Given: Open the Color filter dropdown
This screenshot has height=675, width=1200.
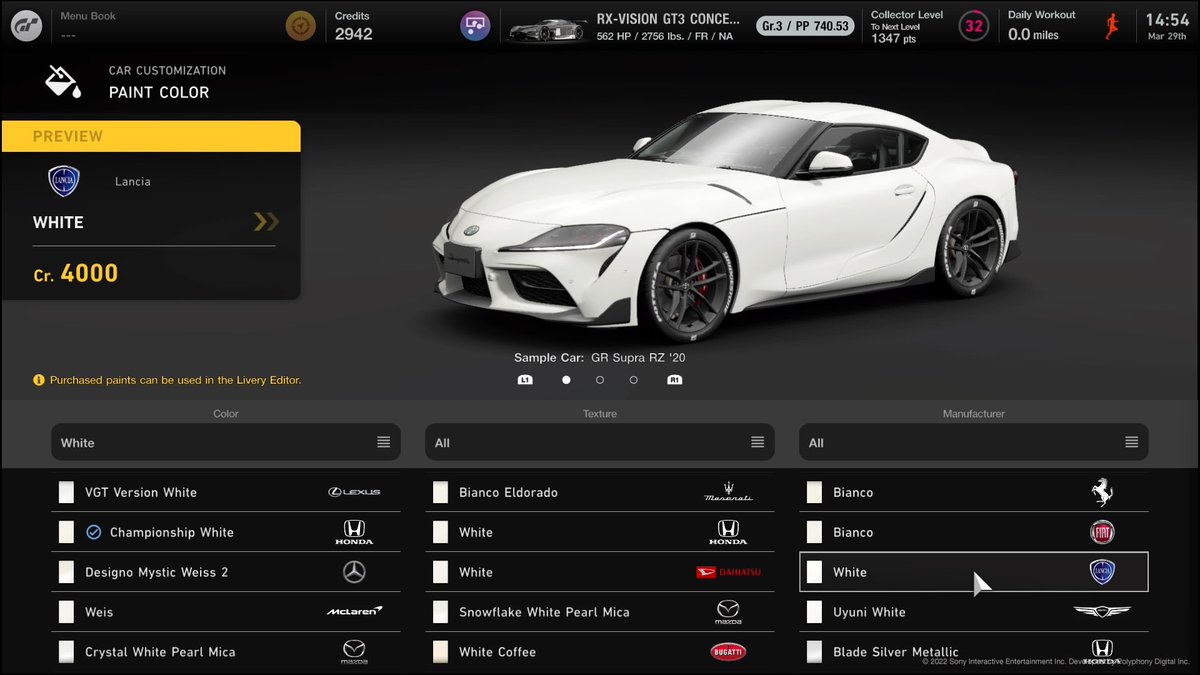Looking at the screenshot, I should pos(226,442).
